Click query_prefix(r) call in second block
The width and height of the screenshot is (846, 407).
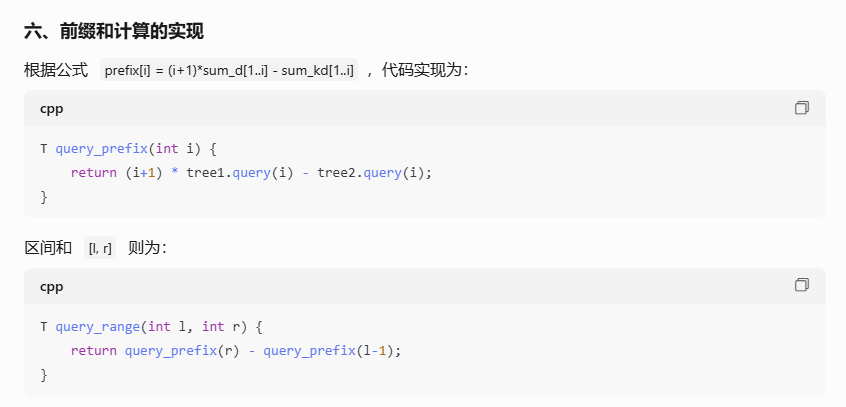[182, 351]
